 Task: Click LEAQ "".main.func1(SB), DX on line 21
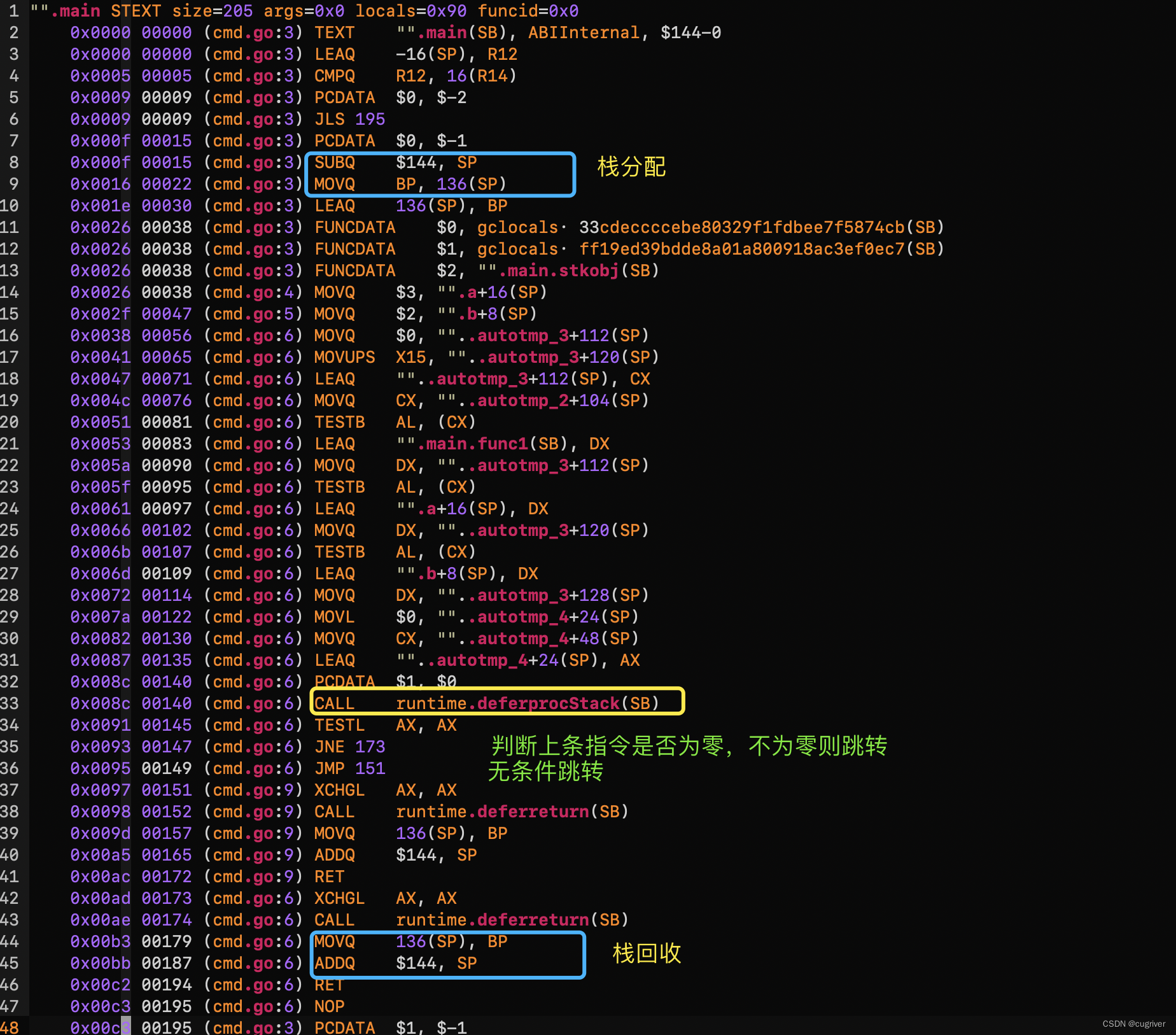tap(461, 444)
